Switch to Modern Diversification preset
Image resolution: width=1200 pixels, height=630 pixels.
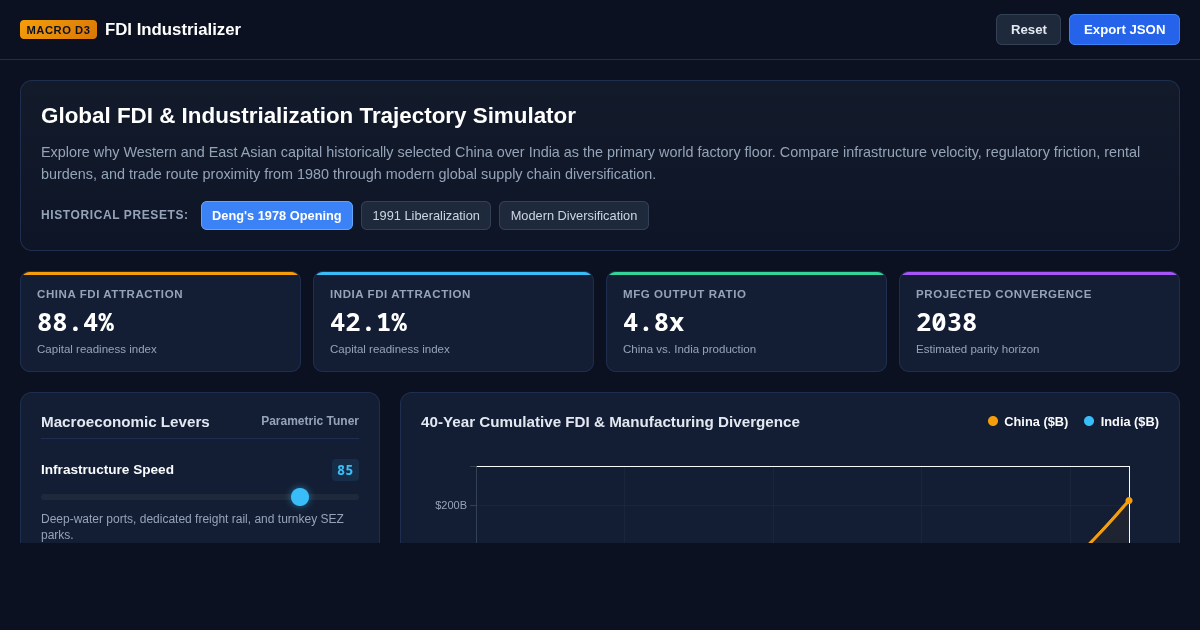574,216
